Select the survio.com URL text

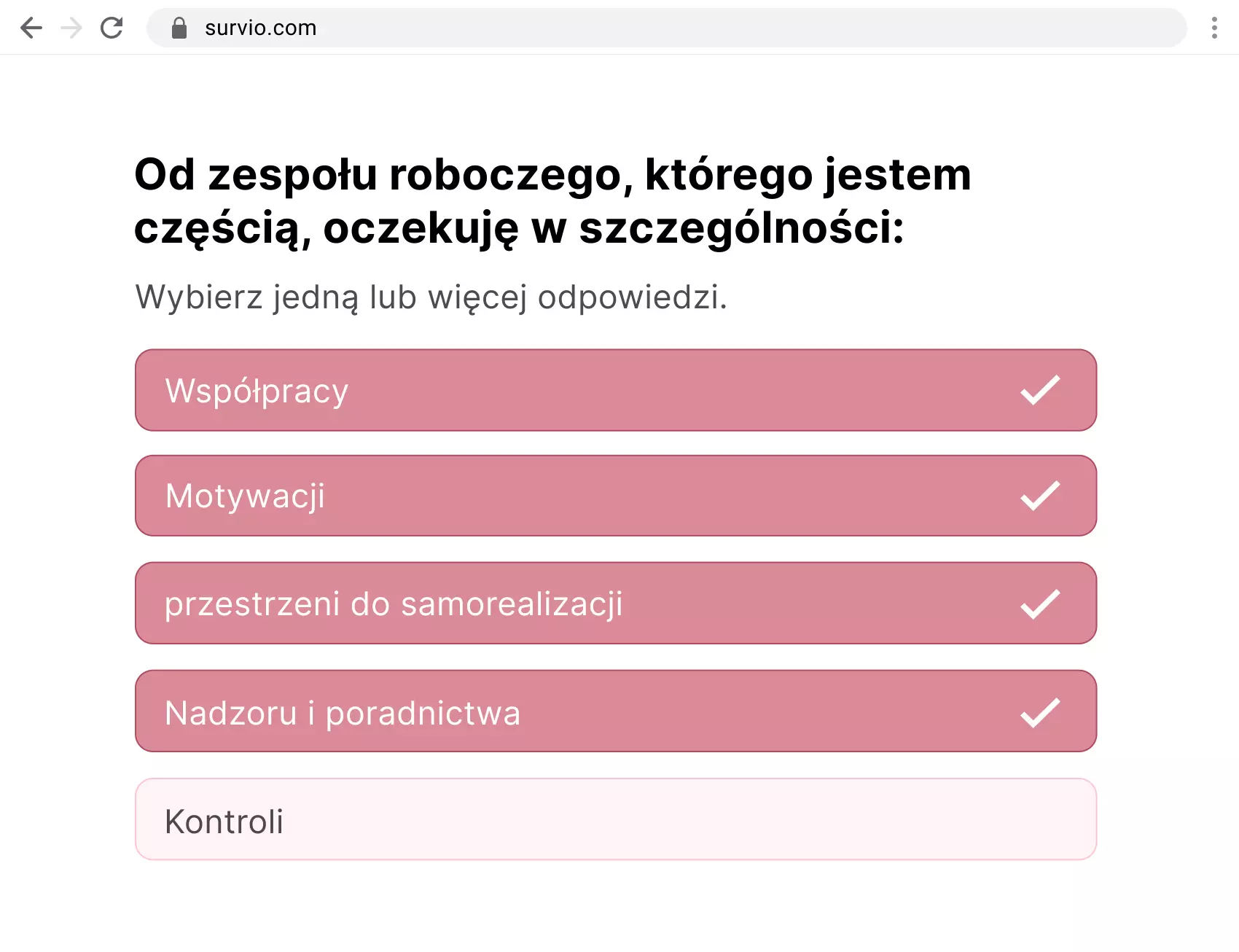[260, 28]
